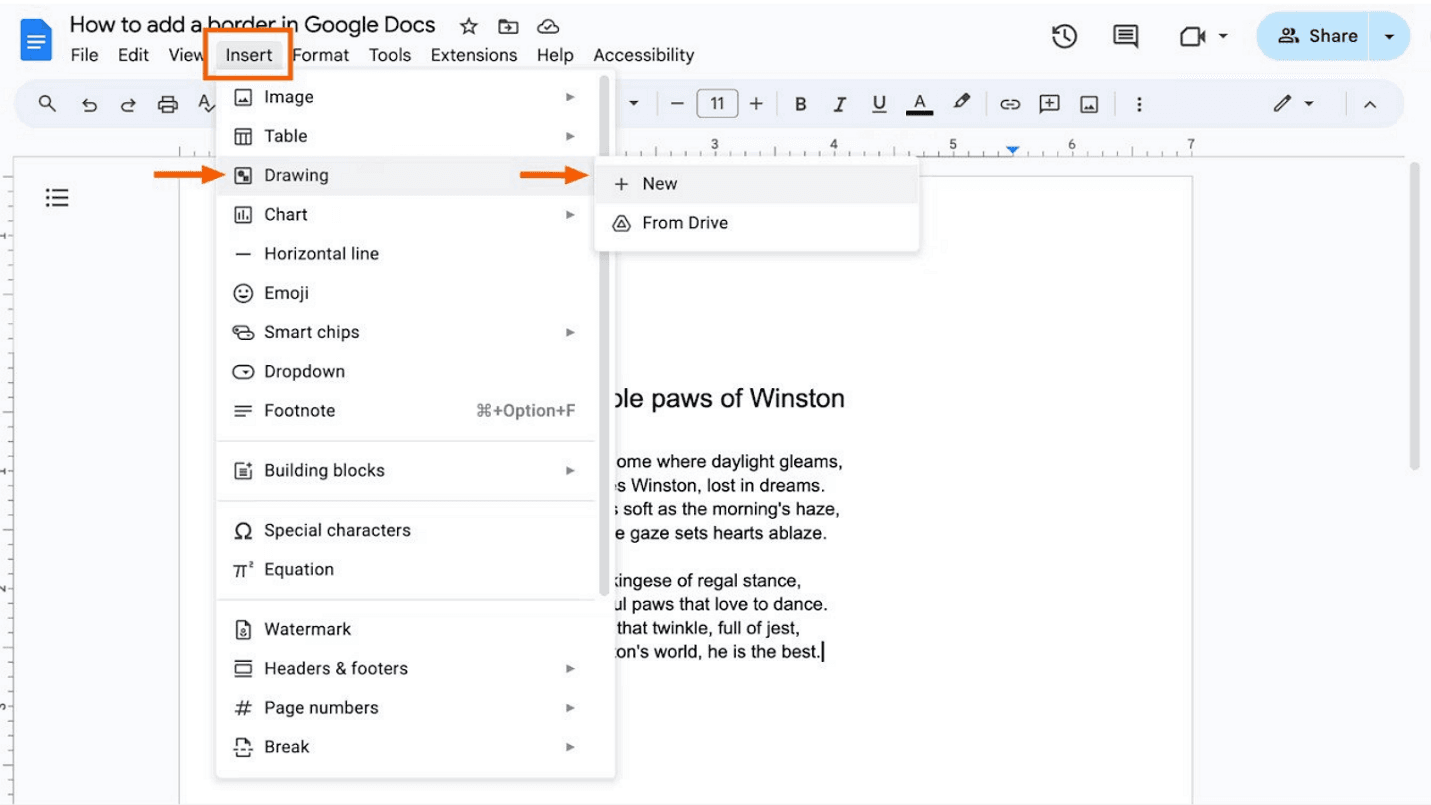Insert a Dropdown from menu
1431x805 pixels.
click(x=406, y=371)
